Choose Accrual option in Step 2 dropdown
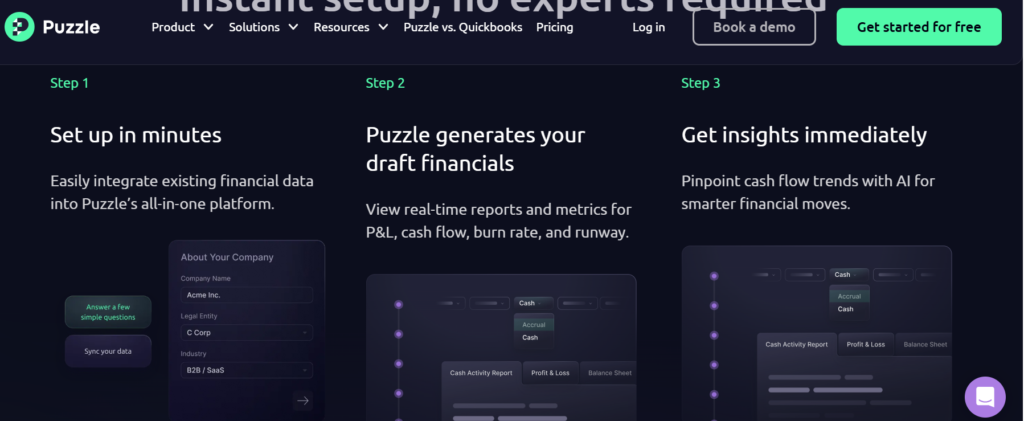Image resolution: width=1024 pixels, height=421 pixels. [534, 324]
